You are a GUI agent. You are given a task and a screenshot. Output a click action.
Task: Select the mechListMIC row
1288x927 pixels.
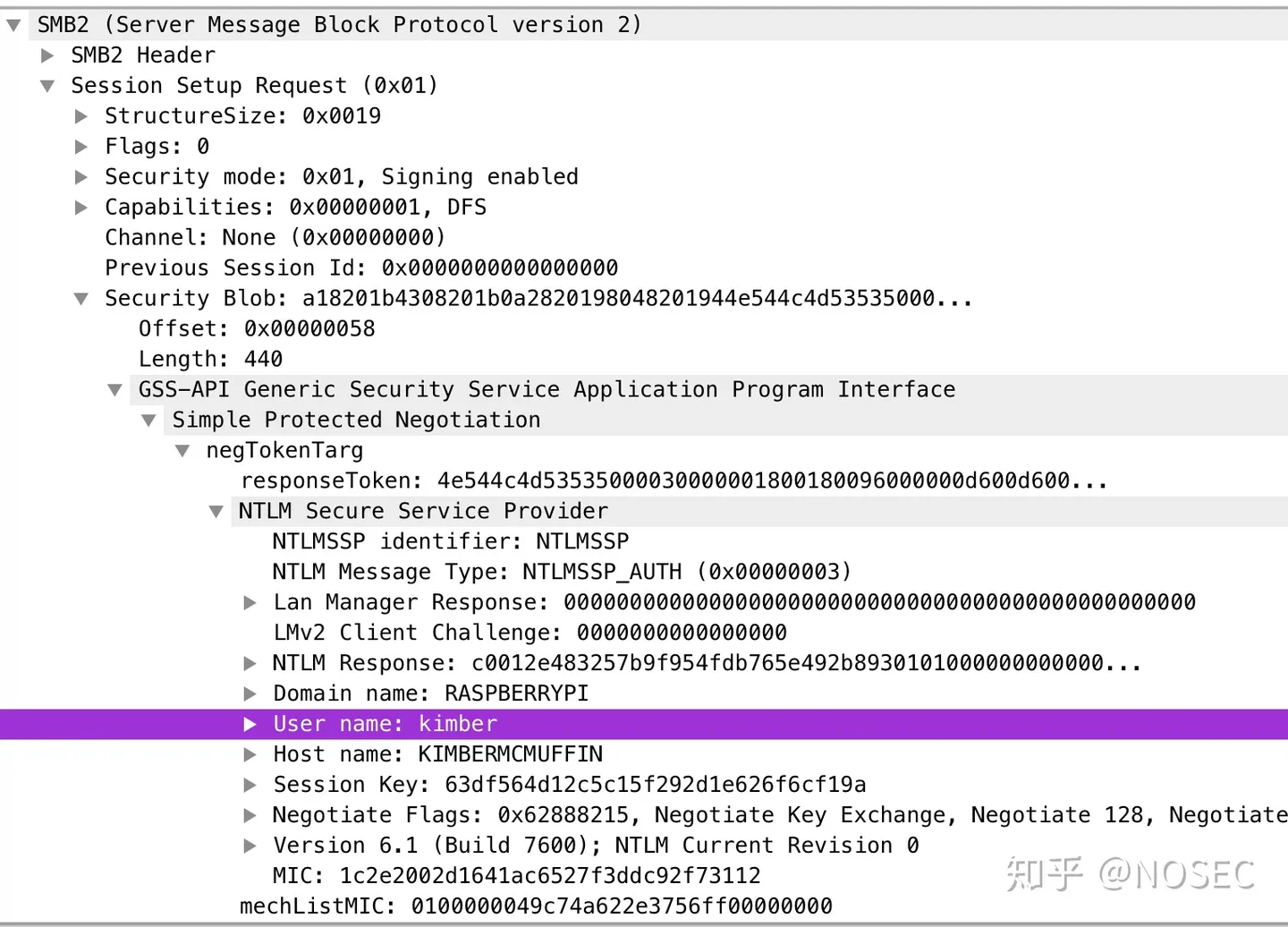(644, 906)
